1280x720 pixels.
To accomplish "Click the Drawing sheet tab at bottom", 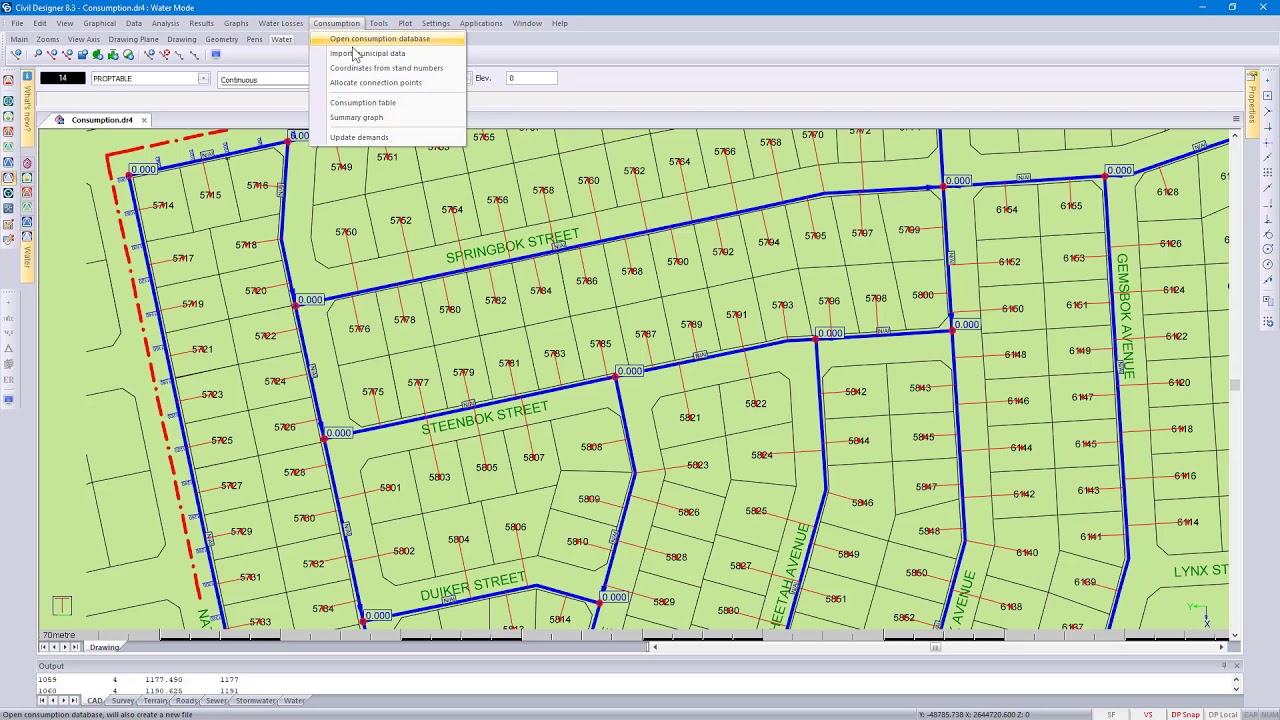I will 104,647.
